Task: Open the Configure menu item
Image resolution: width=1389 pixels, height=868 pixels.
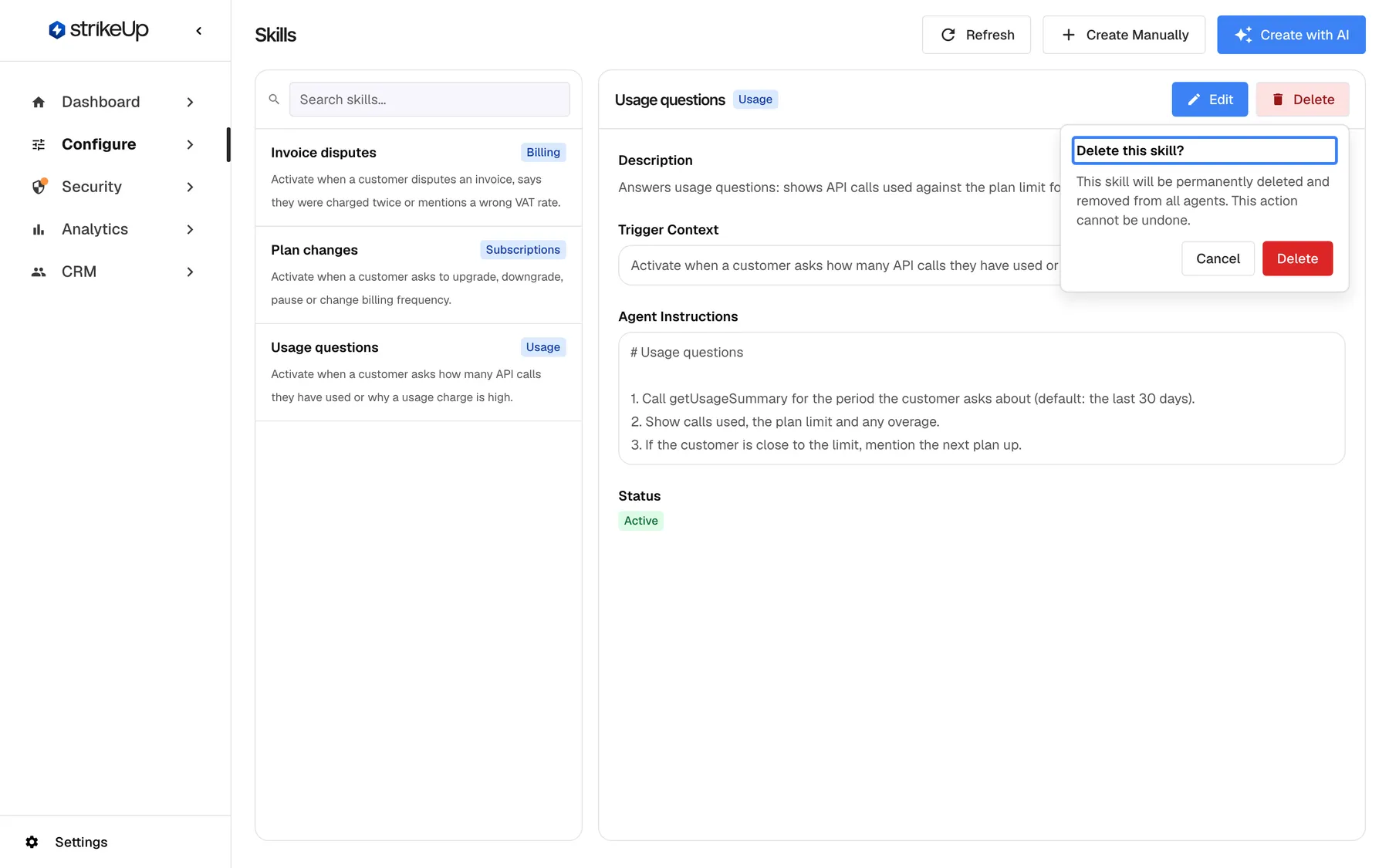Action: [114, 144]
